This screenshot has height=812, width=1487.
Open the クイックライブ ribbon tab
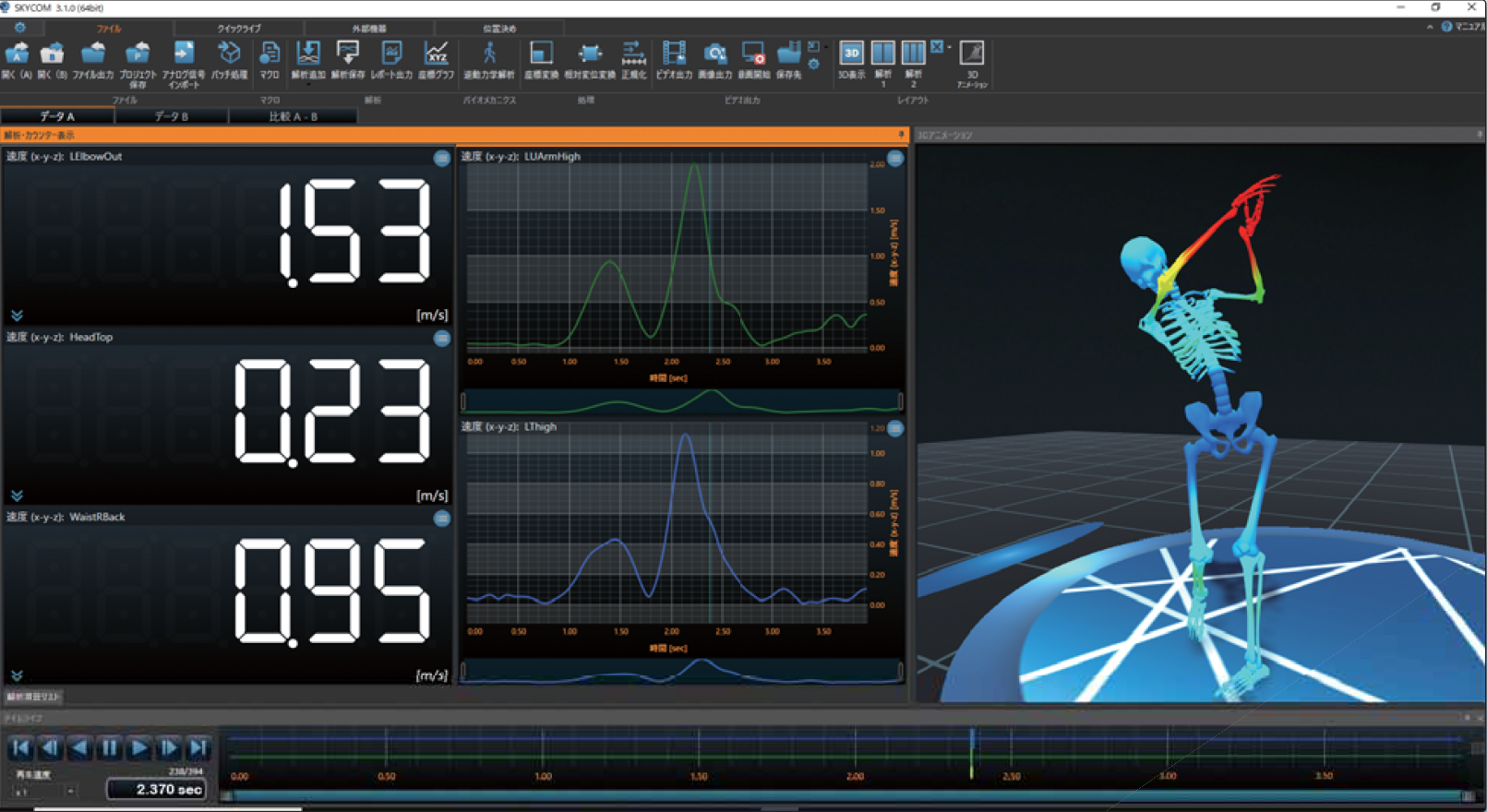tap(239, 29)
